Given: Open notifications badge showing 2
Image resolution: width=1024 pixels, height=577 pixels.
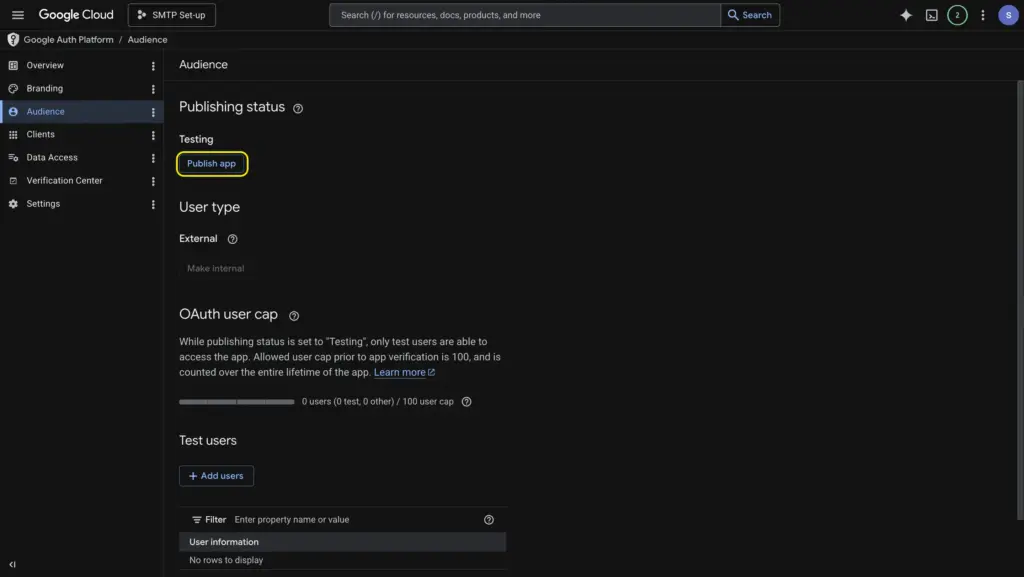Looking at the screenshot, I should coord(957,15).
